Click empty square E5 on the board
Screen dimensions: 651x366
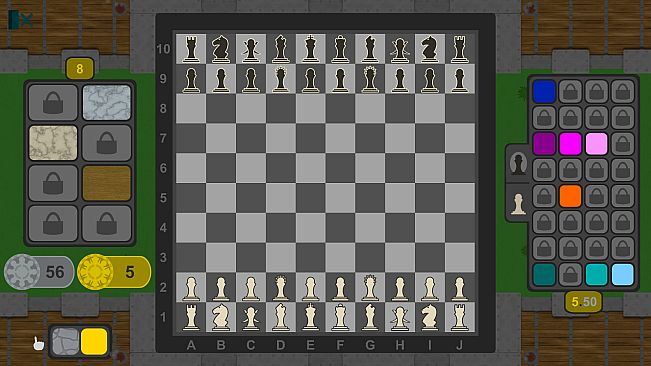point(311,198)
